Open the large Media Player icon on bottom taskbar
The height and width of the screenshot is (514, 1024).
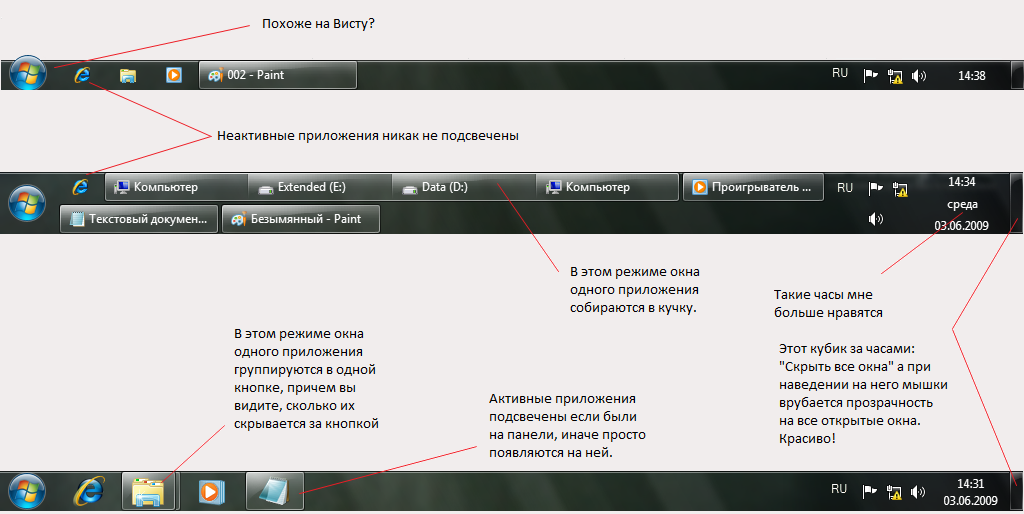(x=210, y=491)
